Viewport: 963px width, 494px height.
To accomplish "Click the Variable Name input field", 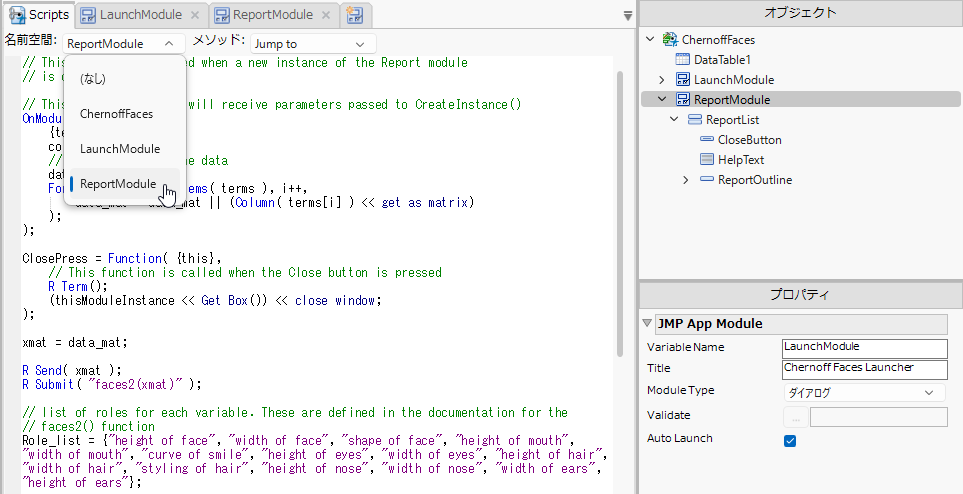I will 865,348.
